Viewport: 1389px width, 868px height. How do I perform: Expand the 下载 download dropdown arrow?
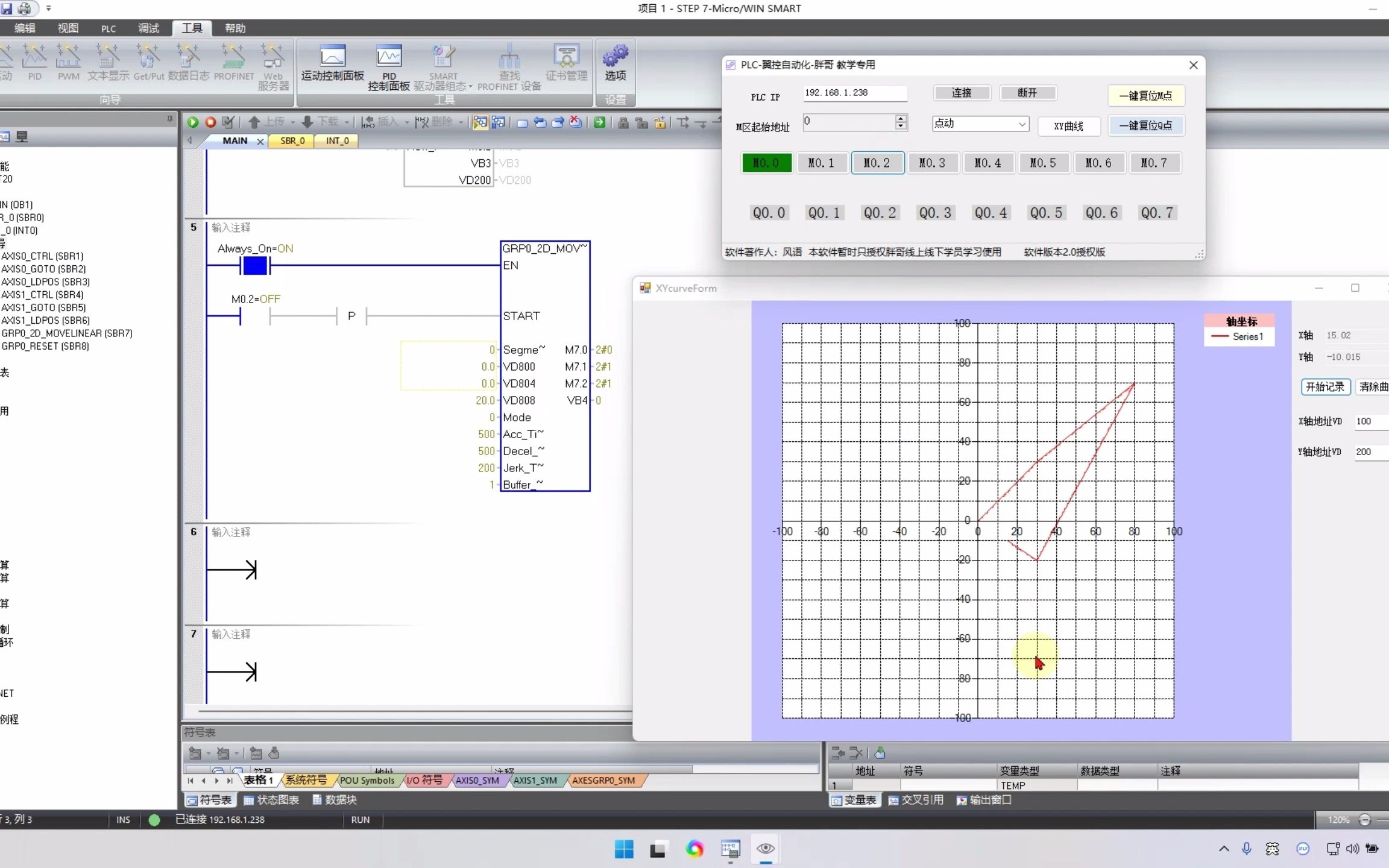pyautogui.click(x=347, y=122)
